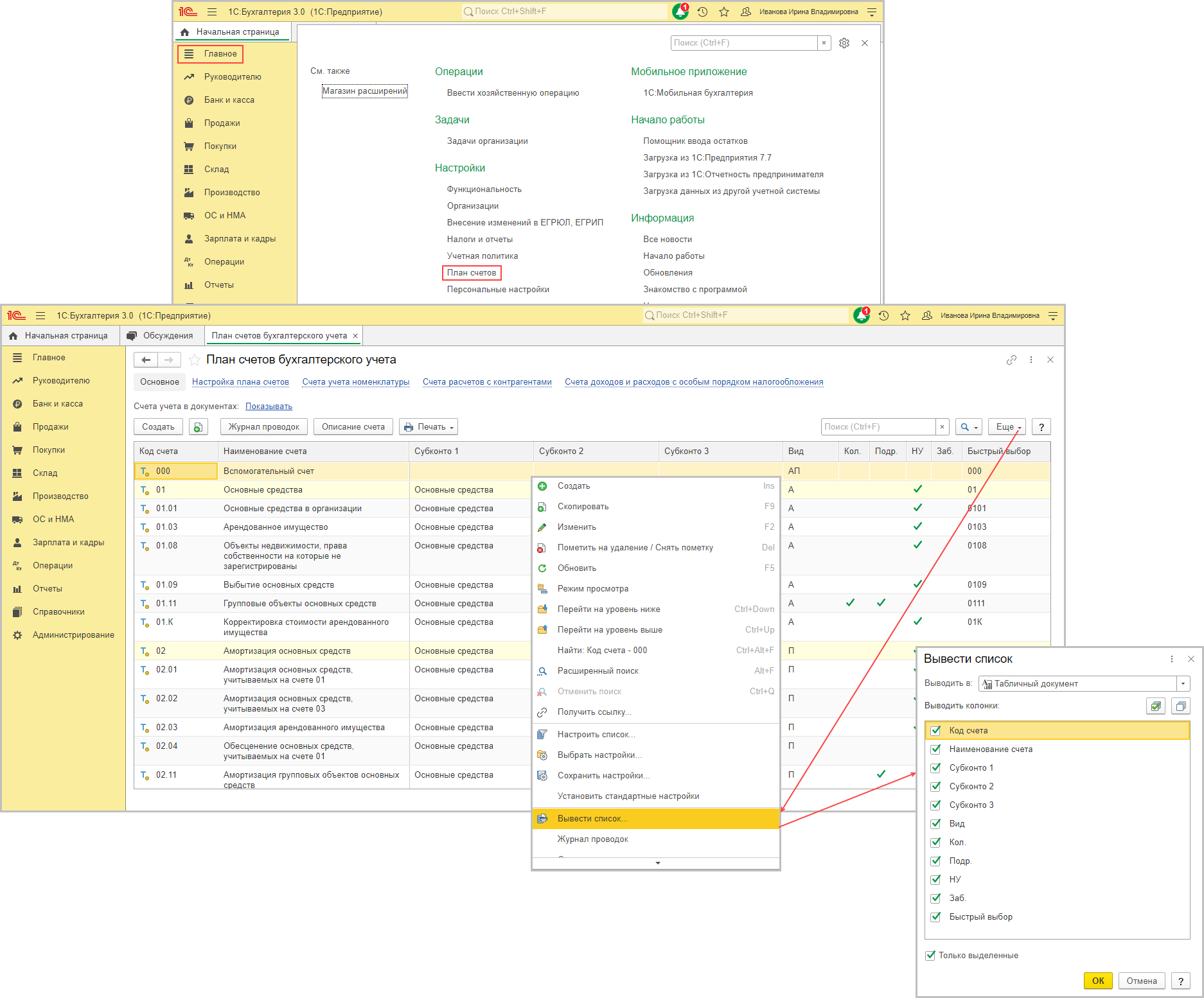This screenshot has width=1204, height=998.
Task: Click the notification bell in the lower window
Action: coord(861,315)
